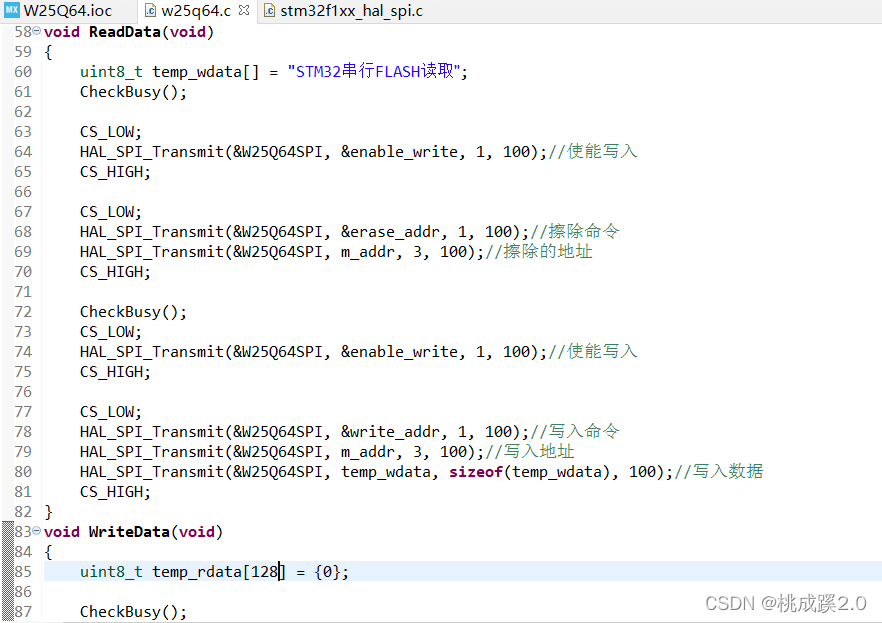Click the WriteData function name
This screenshot has width=882, height=623.
[129, 532]
